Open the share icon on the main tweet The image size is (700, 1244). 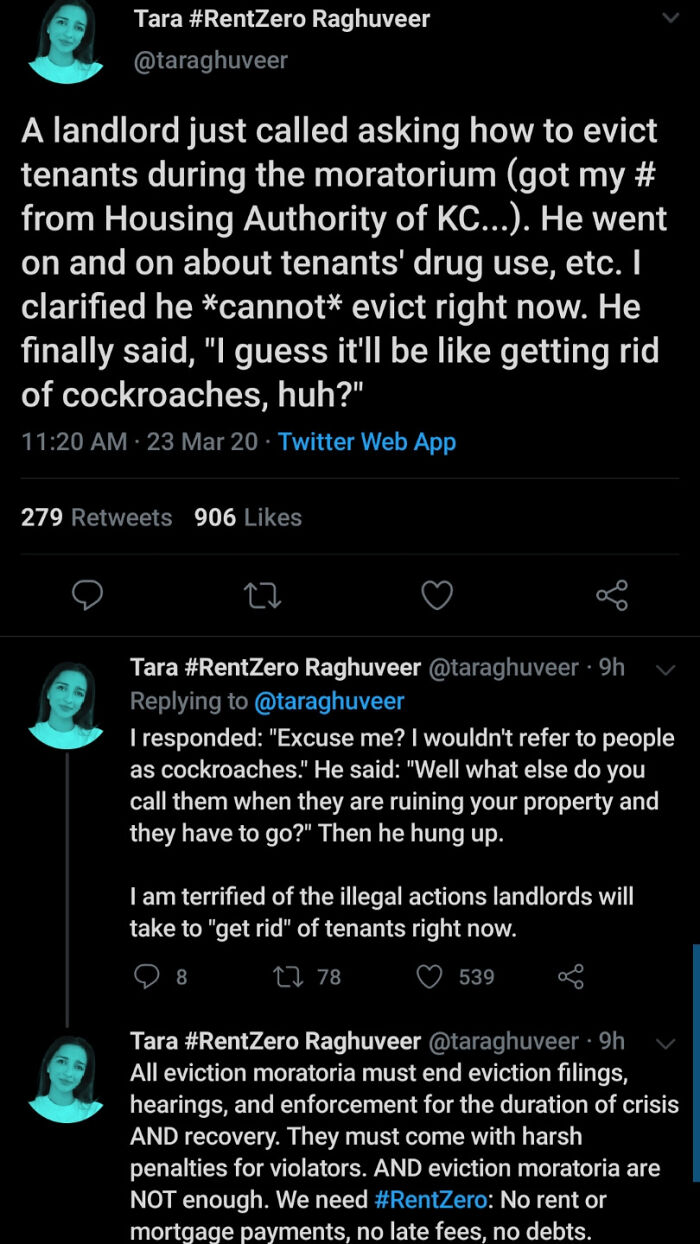point(611,596)
